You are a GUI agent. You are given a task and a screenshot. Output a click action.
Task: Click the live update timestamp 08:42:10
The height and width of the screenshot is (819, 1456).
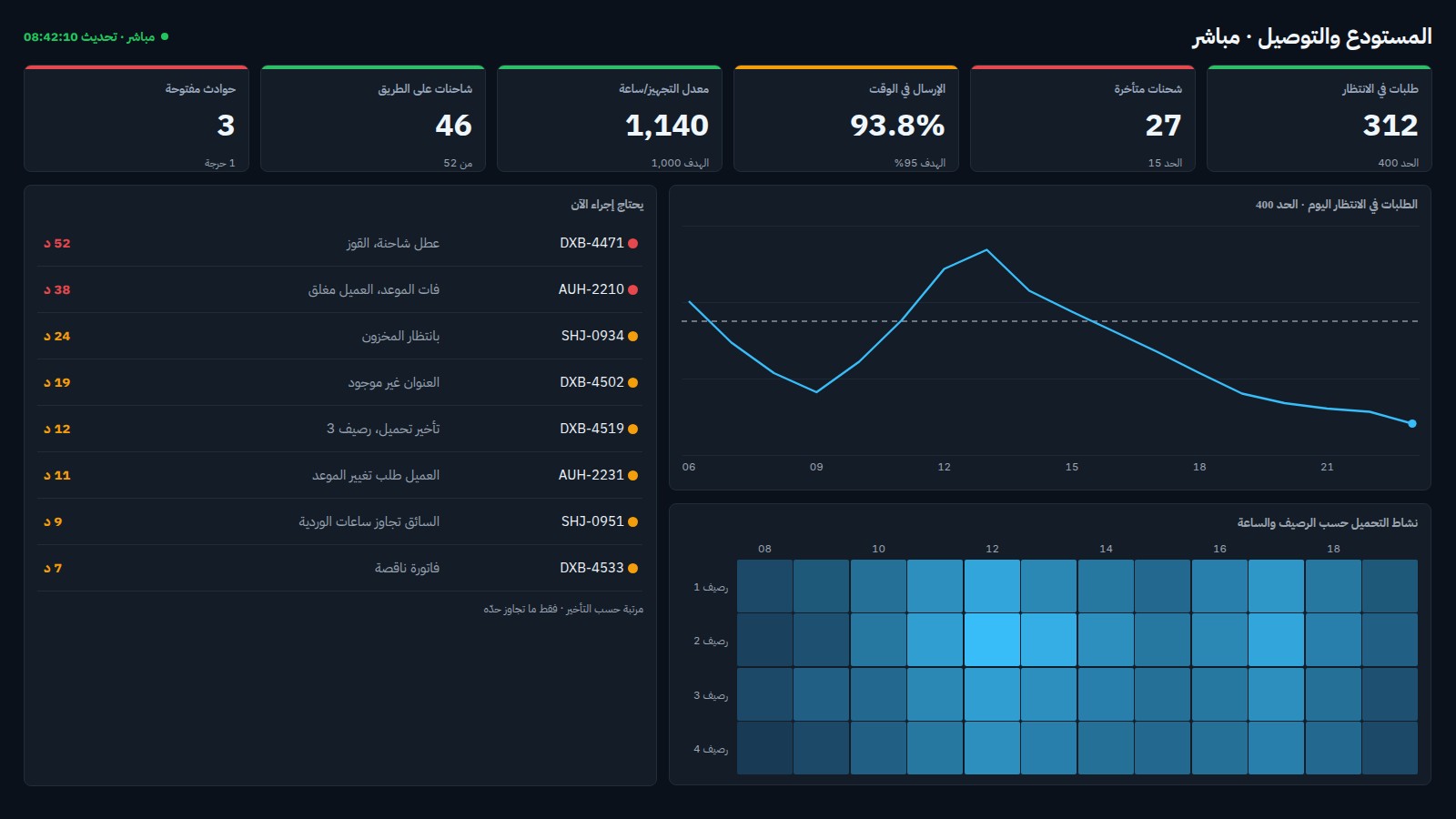[x=51, y=37]
